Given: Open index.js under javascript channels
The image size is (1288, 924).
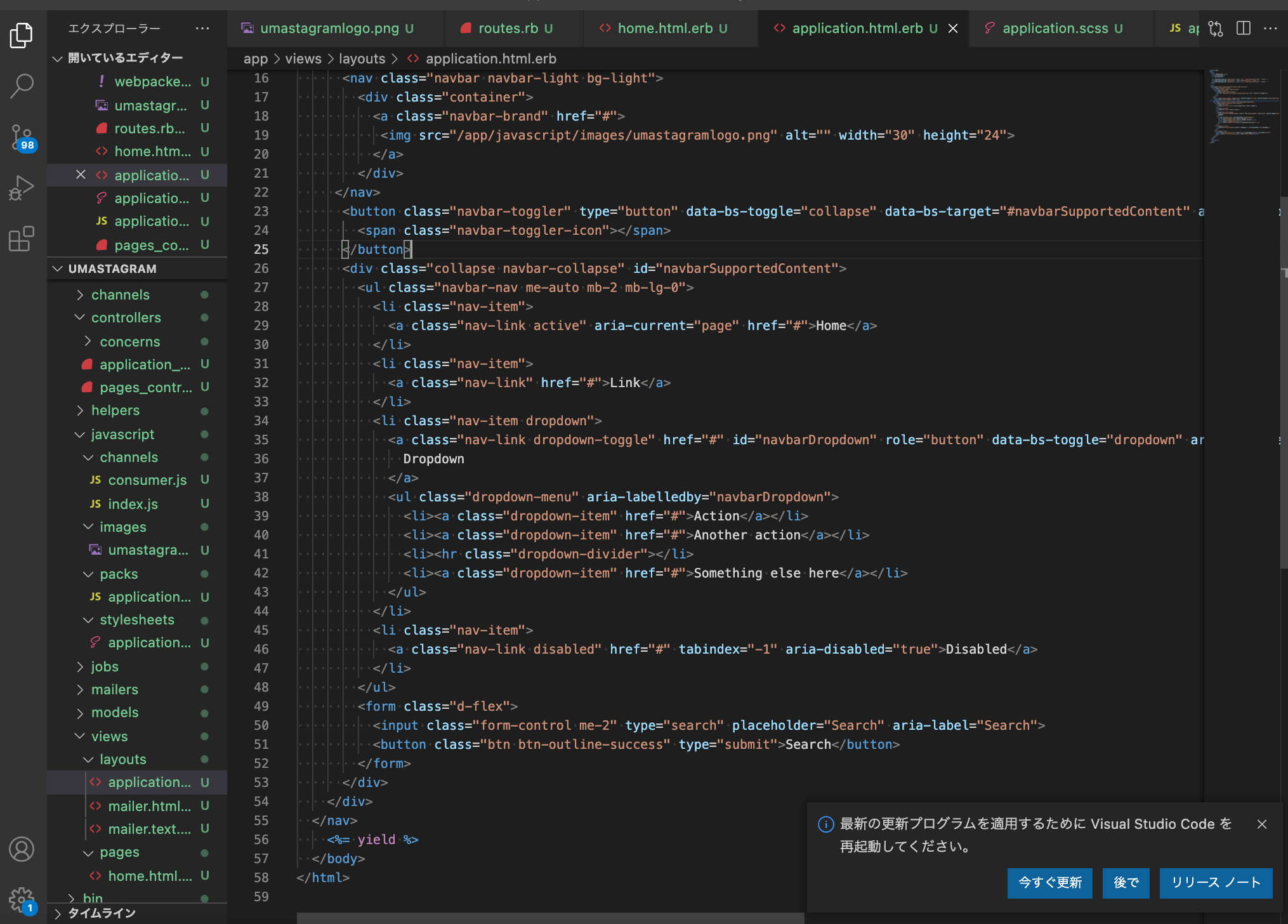Looking at the screenshot, I should click(137, 504).
